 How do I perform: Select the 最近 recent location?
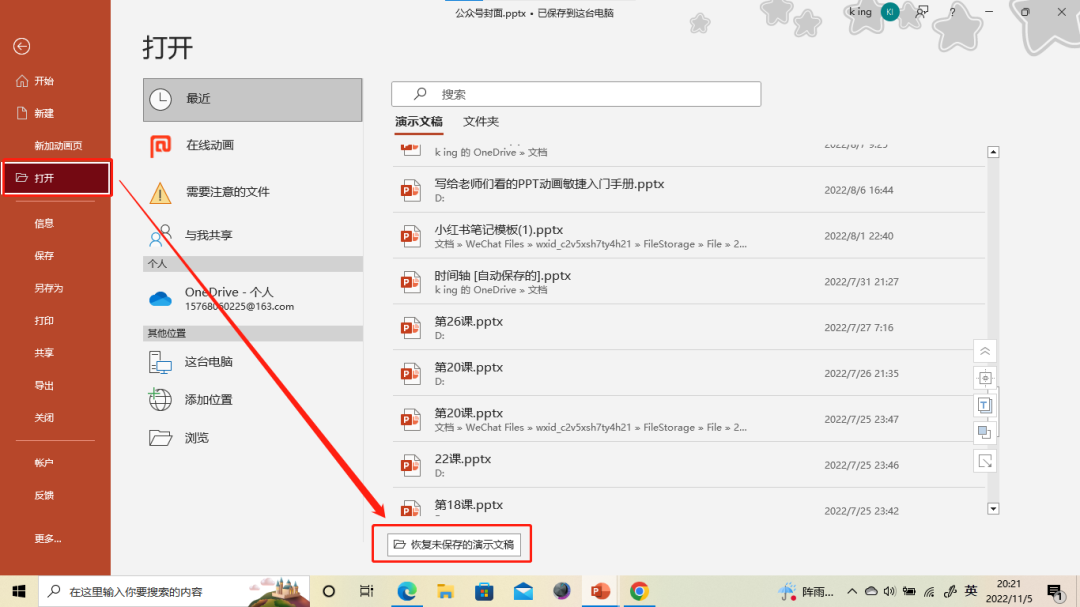[x=252, y=99]
